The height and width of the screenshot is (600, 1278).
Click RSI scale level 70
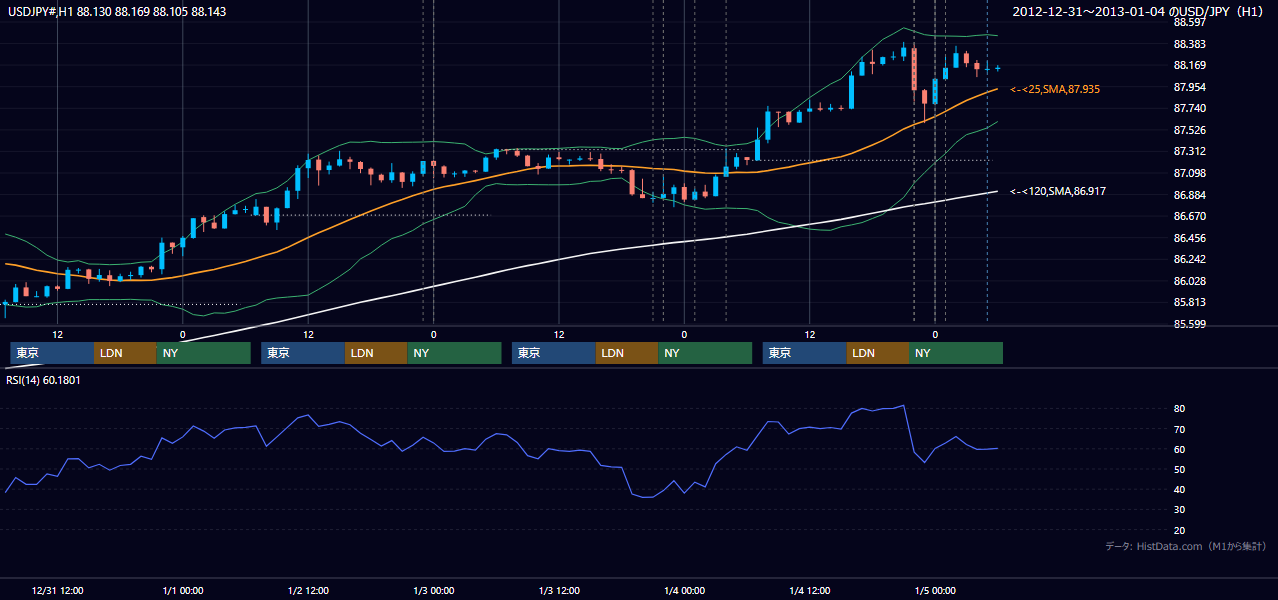tap(1179, 429)
